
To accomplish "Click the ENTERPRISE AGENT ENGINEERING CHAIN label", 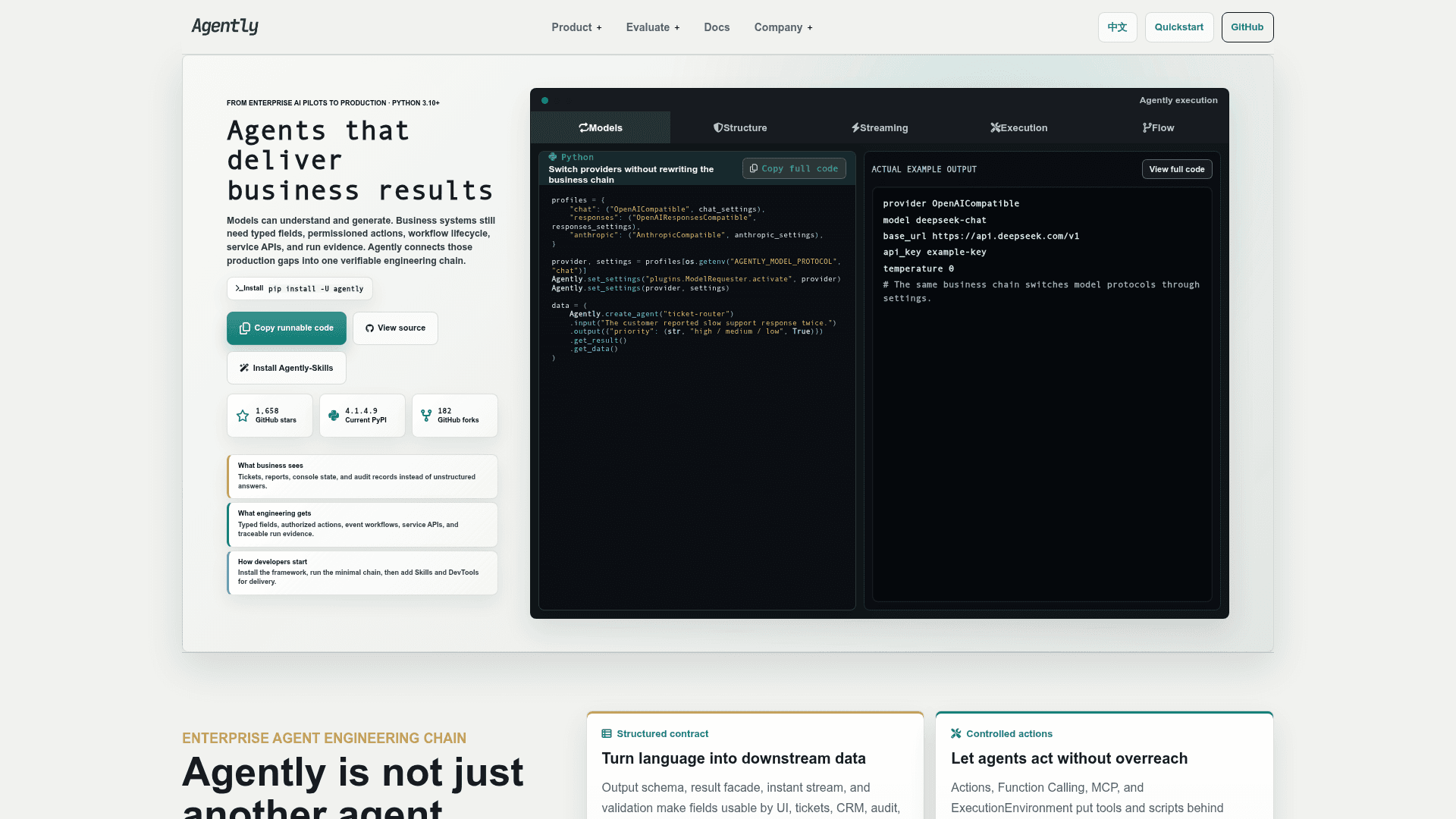I will tap(324, 738).
